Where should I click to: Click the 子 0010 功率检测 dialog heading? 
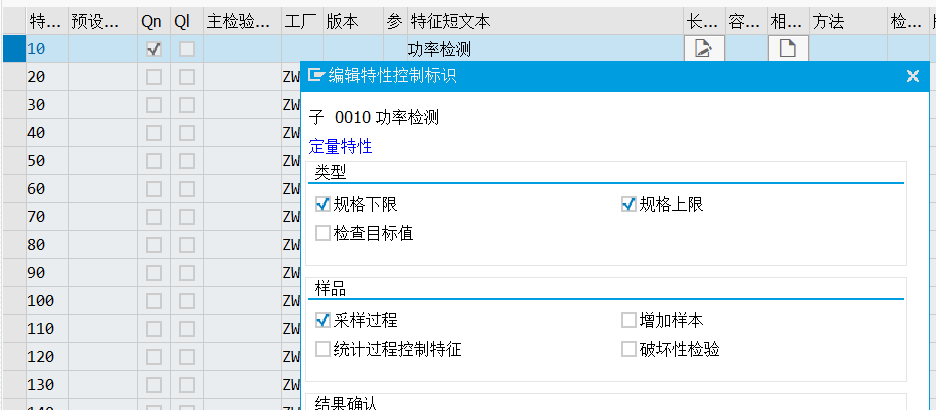click(x=374, y=118)
